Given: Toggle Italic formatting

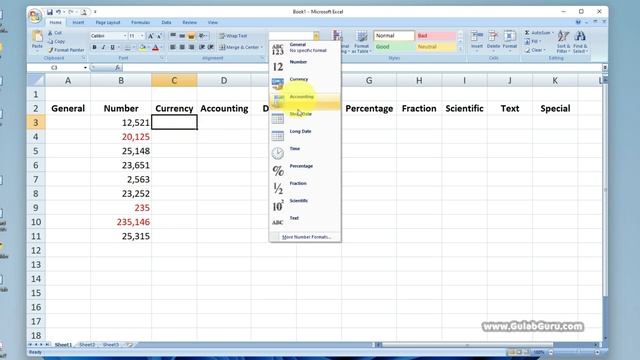Looking at the screenshot, I should (x=103, y=48).
